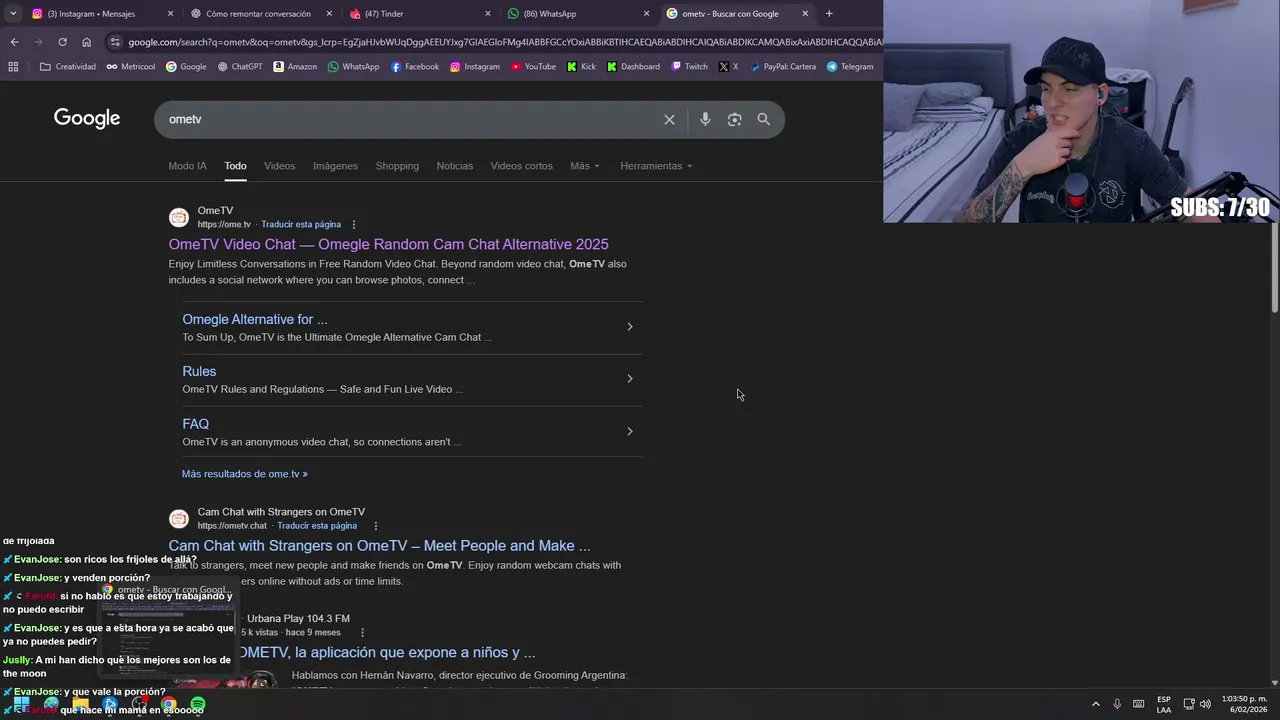Select the Shopping search tab
The image size is (1280, 720).
[397, 166]
